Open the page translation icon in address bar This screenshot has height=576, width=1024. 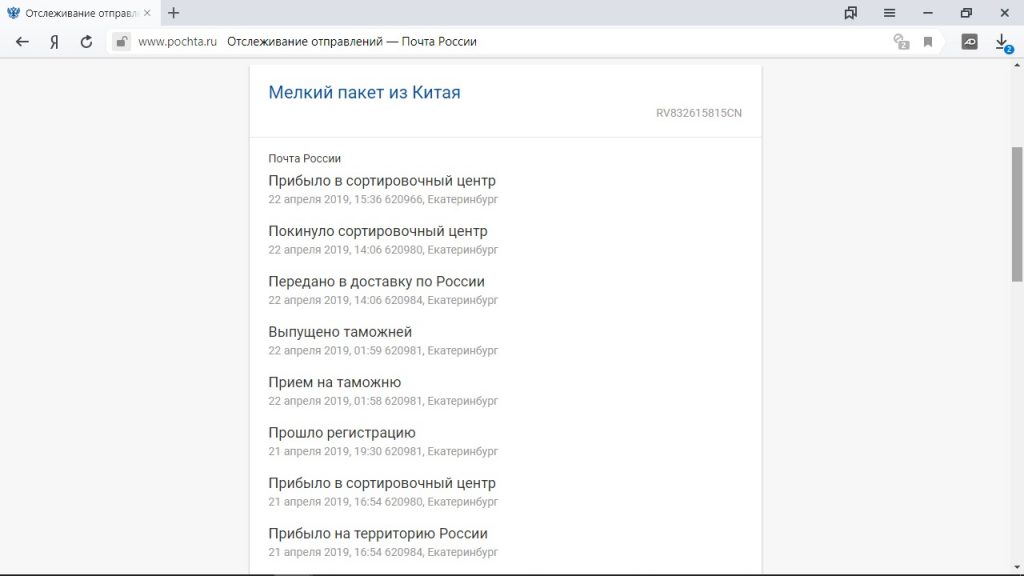tap(901, 42)
